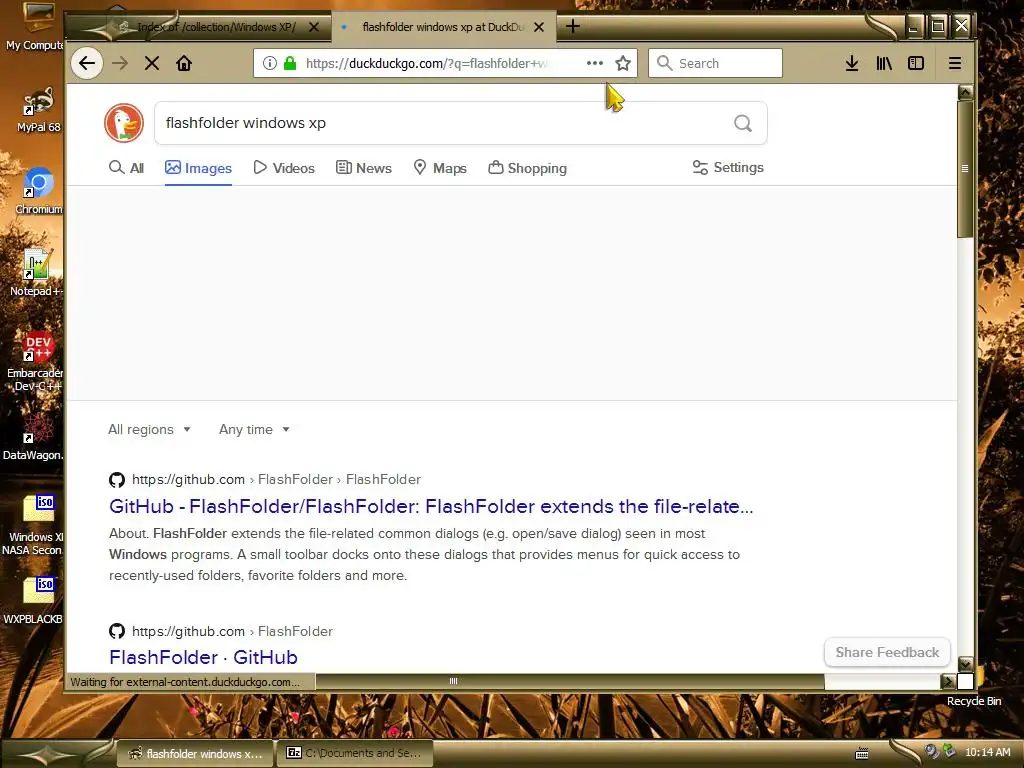Select the Chromium desktop shortcut

pyautogui.click(x=38, y=191)
